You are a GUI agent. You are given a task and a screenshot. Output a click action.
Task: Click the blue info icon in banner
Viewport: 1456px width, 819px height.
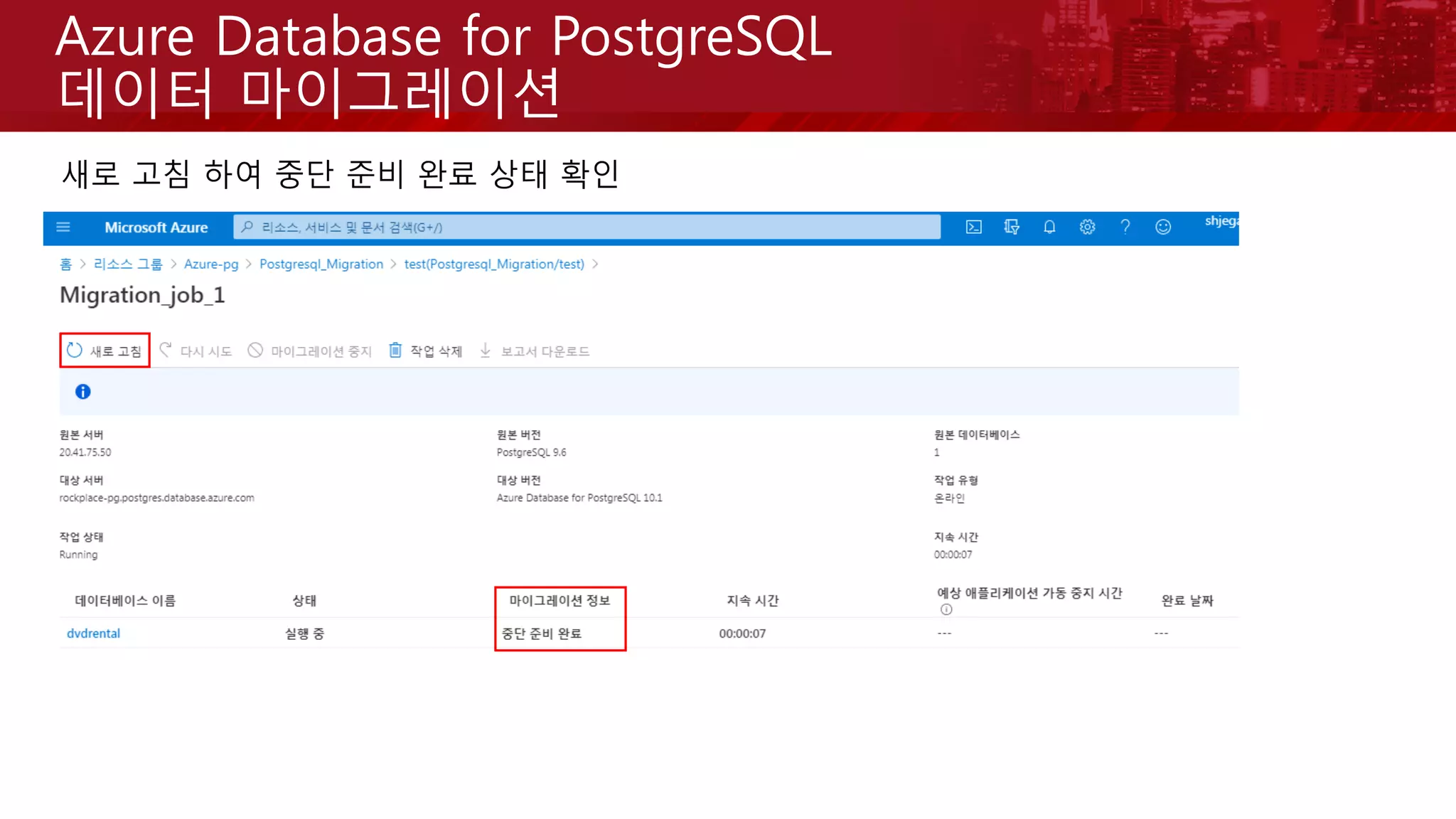(x=83, y=392)
